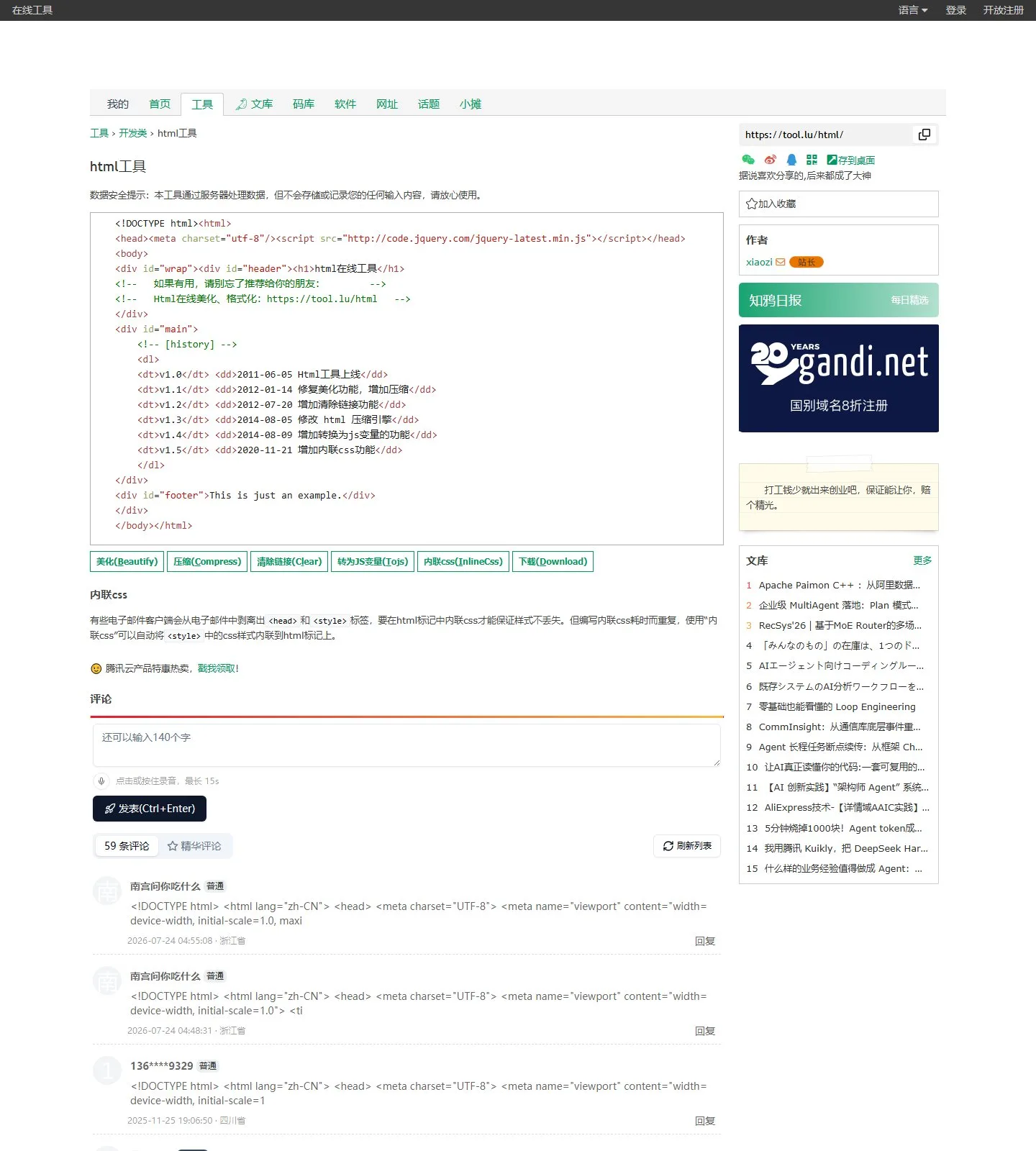Open article RecSys'26 基于MoE Router

coord(840,625)
